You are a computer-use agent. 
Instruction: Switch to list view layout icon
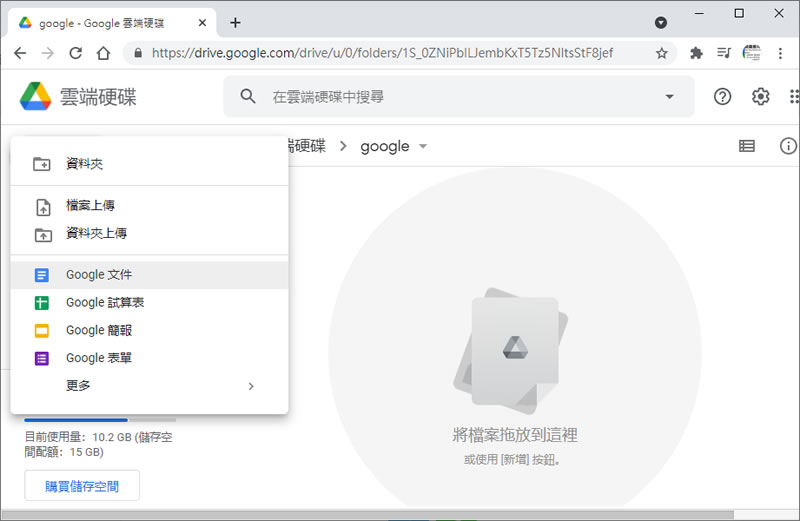point(747,146)
